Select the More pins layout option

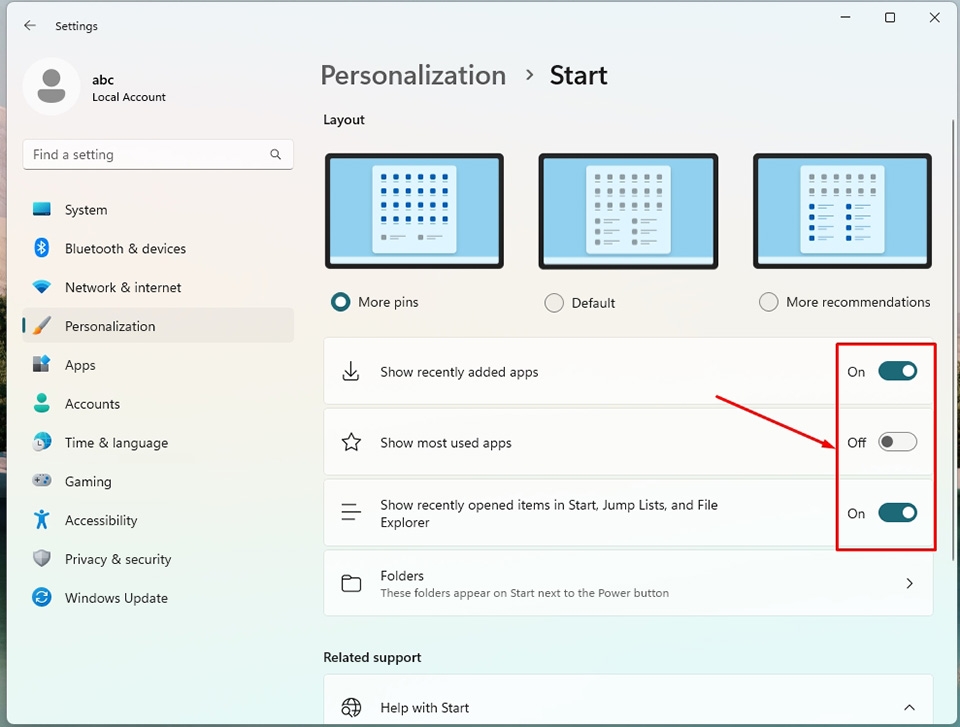(x=340, y=302)
